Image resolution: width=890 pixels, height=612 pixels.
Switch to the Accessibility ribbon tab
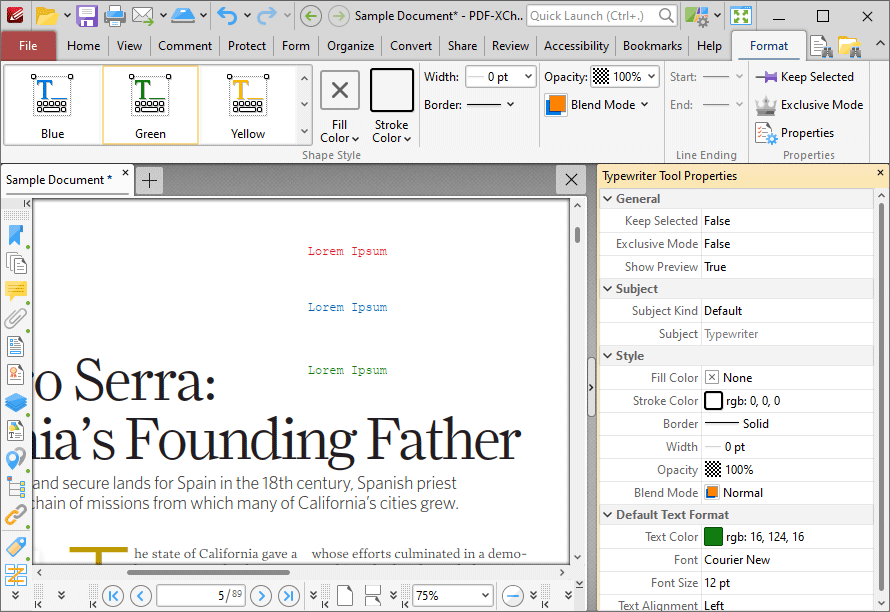pyautogui.click(x=576, y=46)
